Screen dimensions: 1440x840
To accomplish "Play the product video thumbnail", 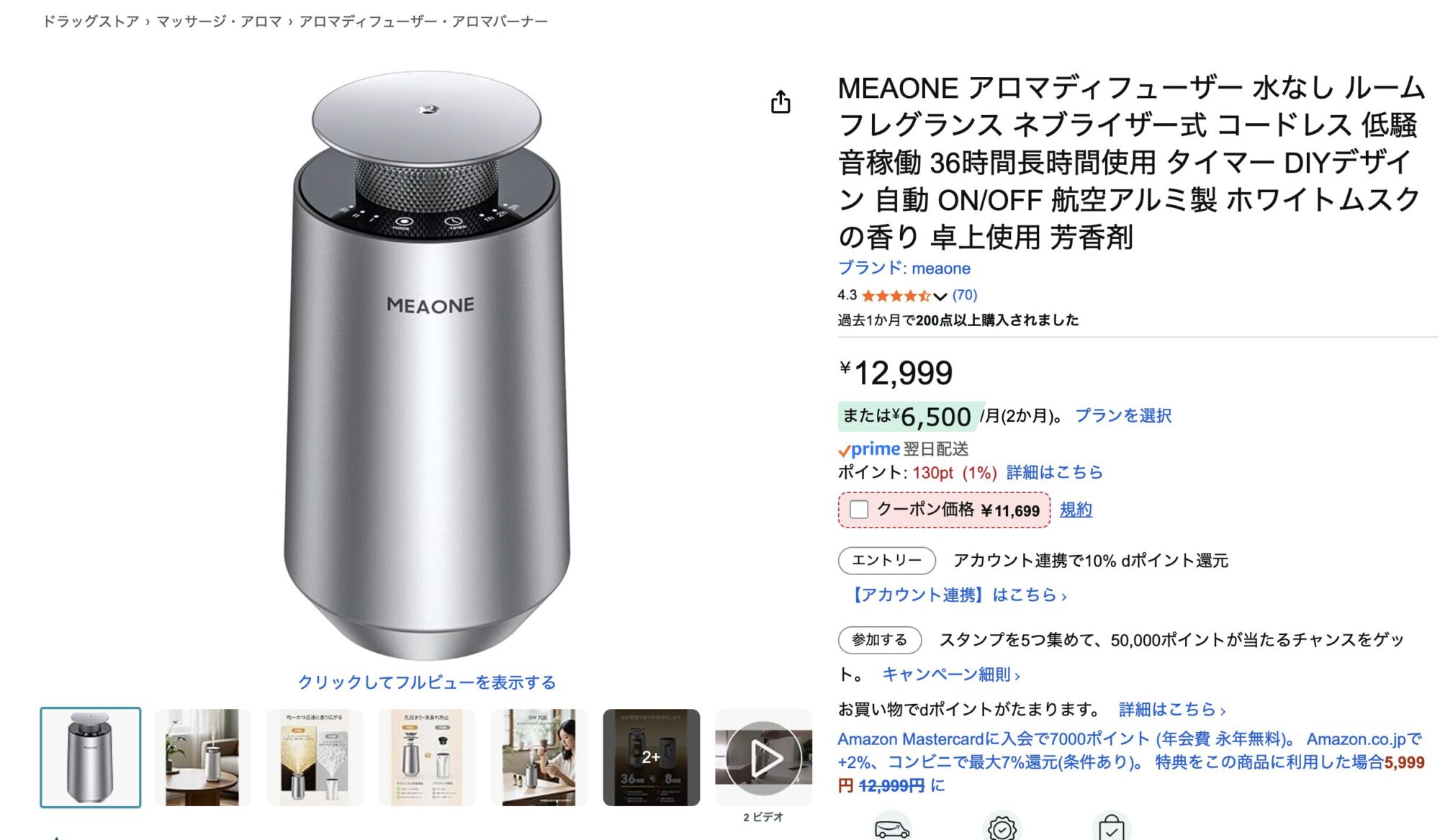I will click(x=763, y=757).
